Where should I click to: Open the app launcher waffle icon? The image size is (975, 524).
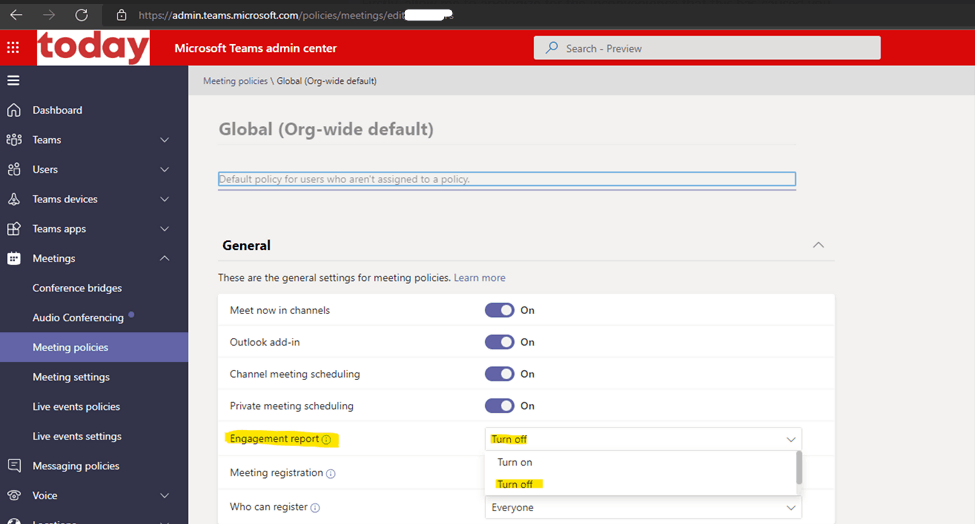[x=13, y=48]
